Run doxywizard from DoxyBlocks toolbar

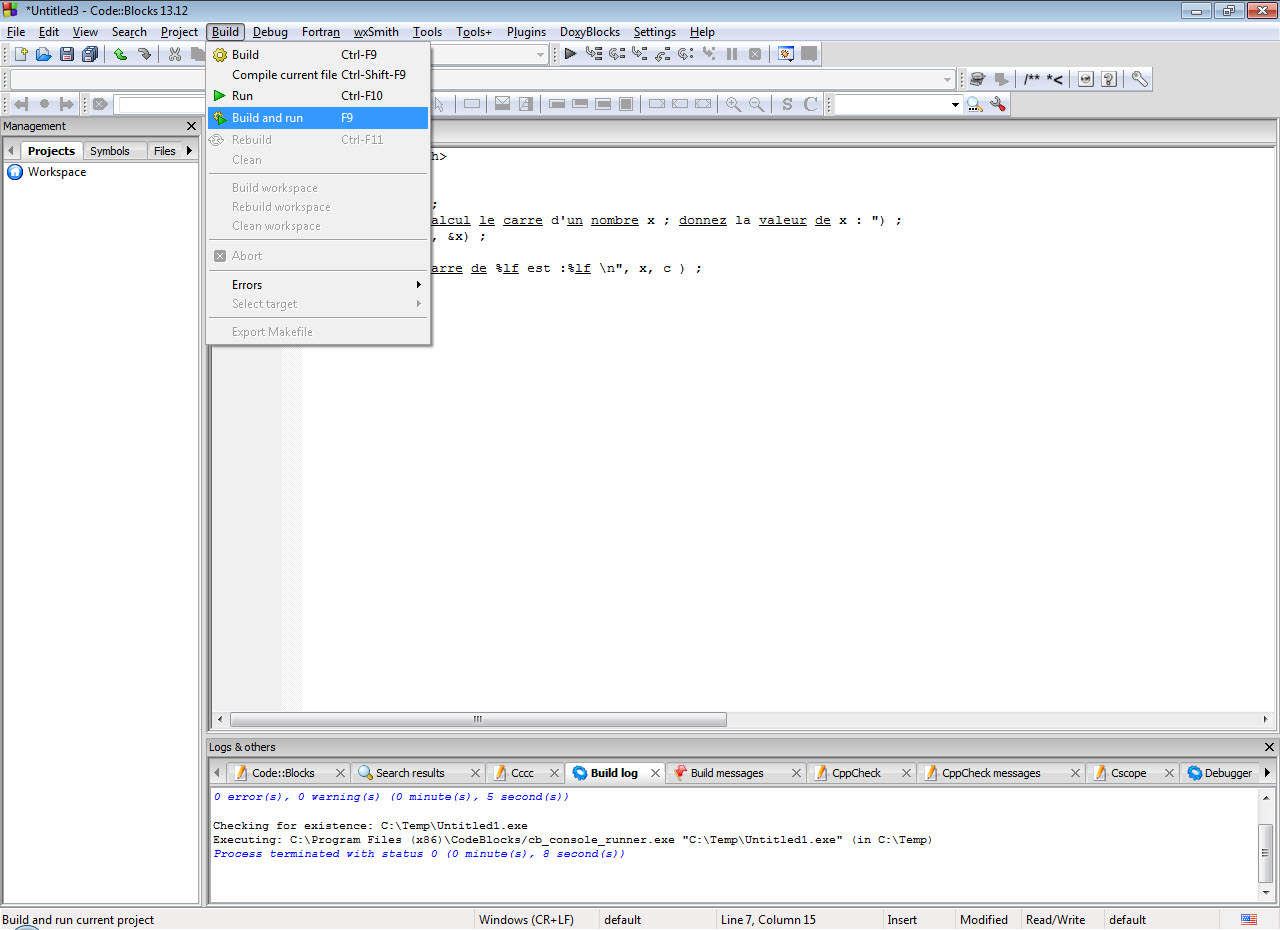tap(978, 79)
